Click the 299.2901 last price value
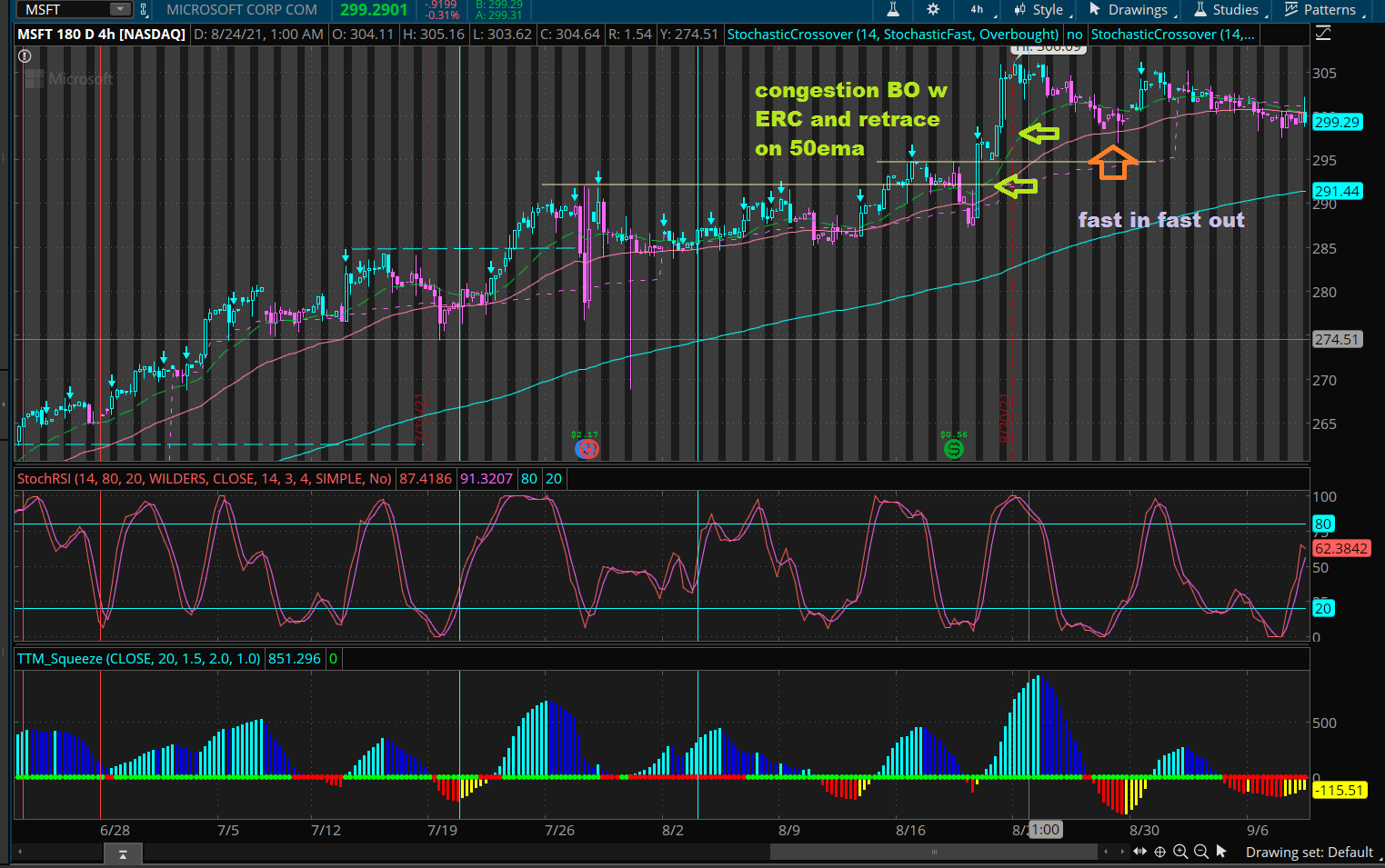 [x=374, y=10]
